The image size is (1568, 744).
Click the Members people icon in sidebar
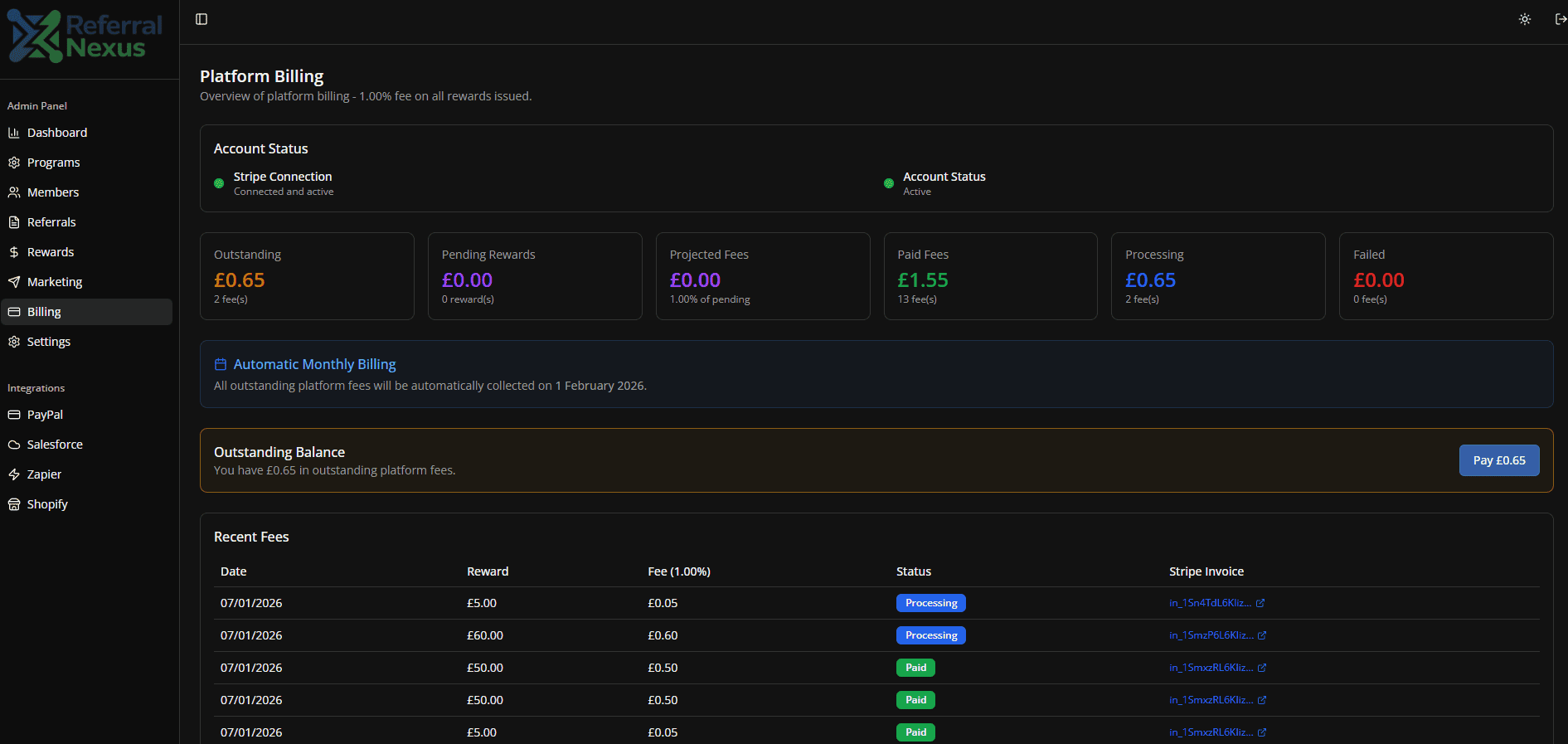(x=14, y=192)
